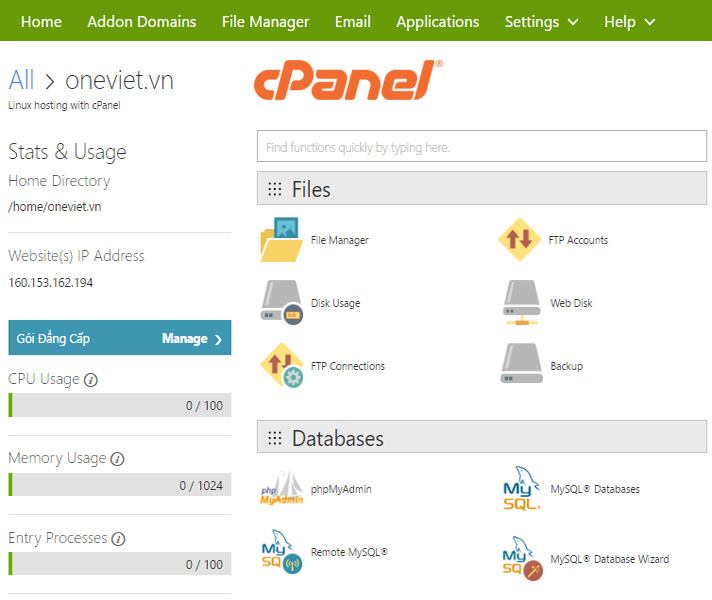Go to Addon Domains in the top menu

point(141,21)
